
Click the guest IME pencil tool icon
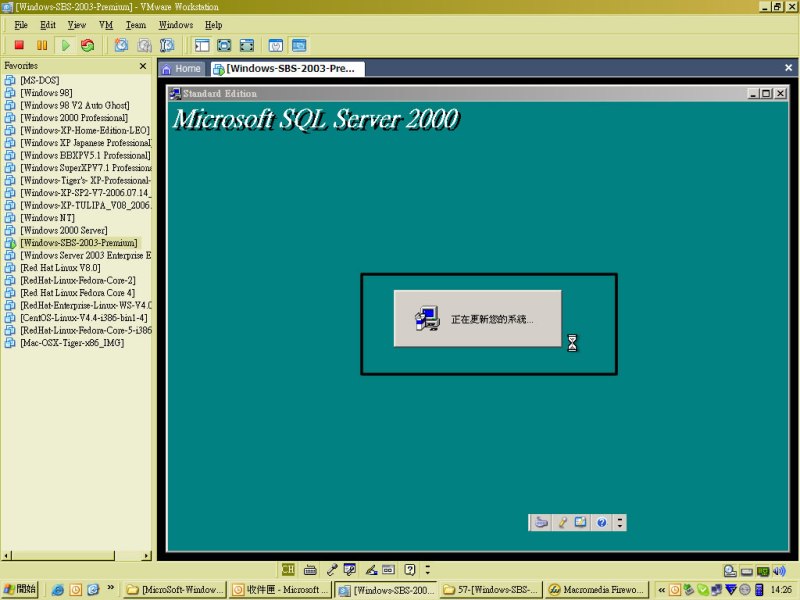562,522
